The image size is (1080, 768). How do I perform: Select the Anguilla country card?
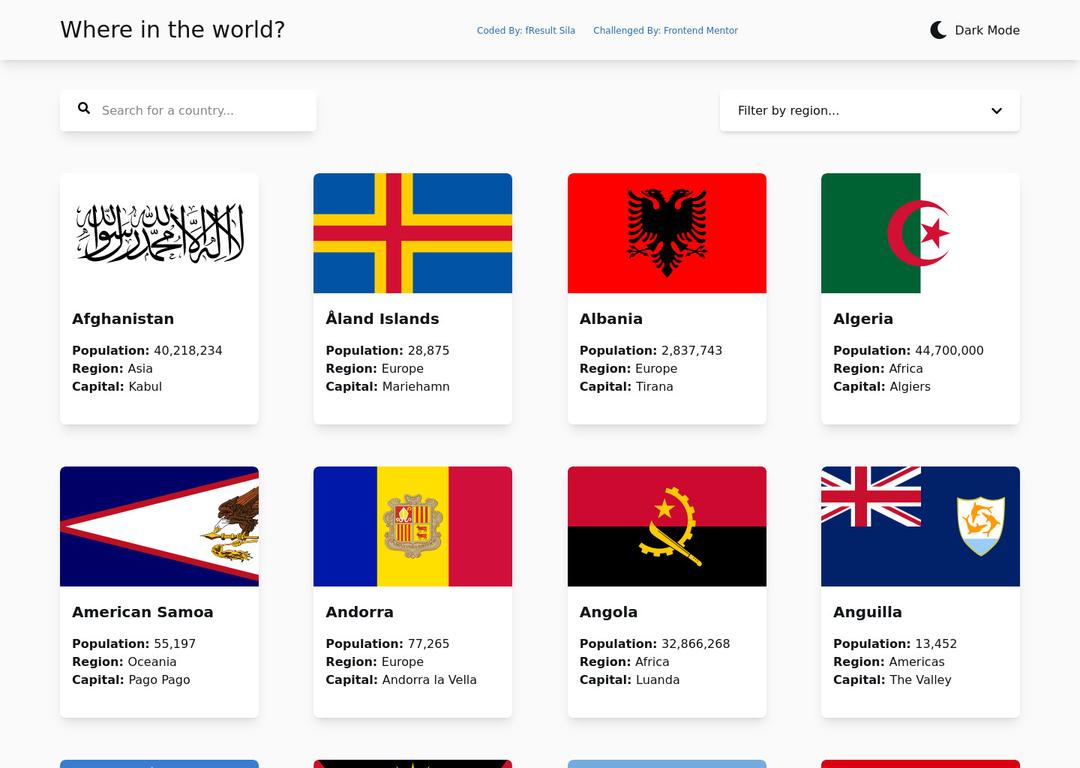coord(920,591)
